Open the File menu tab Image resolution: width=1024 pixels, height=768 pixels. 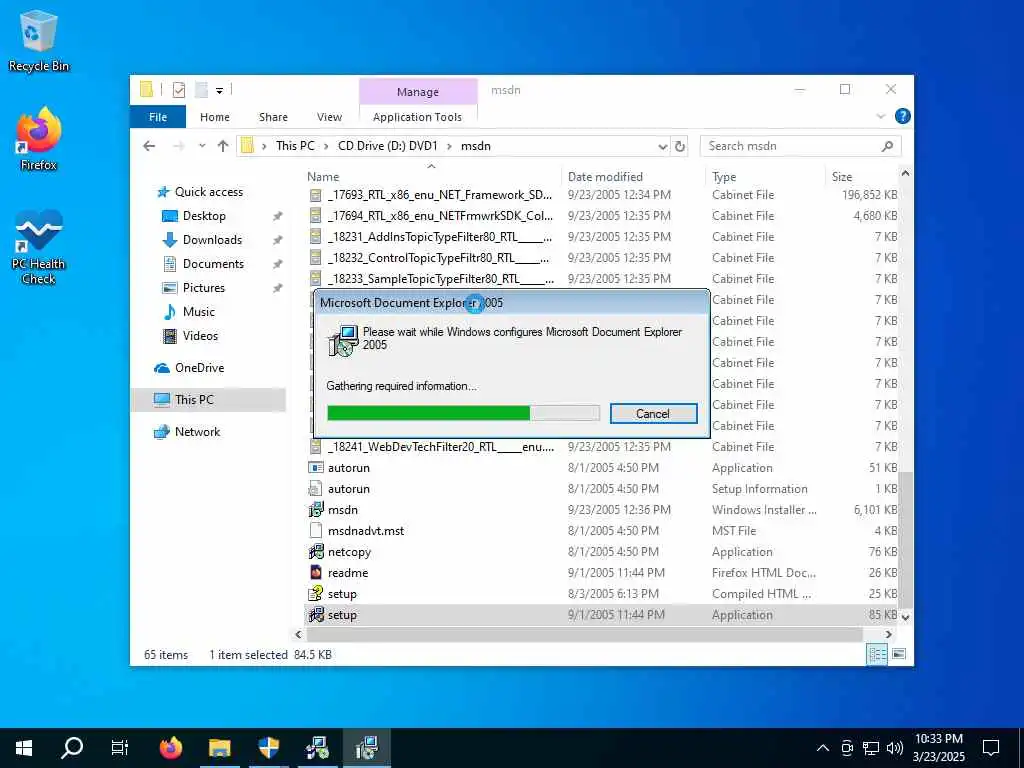(158, 117)
